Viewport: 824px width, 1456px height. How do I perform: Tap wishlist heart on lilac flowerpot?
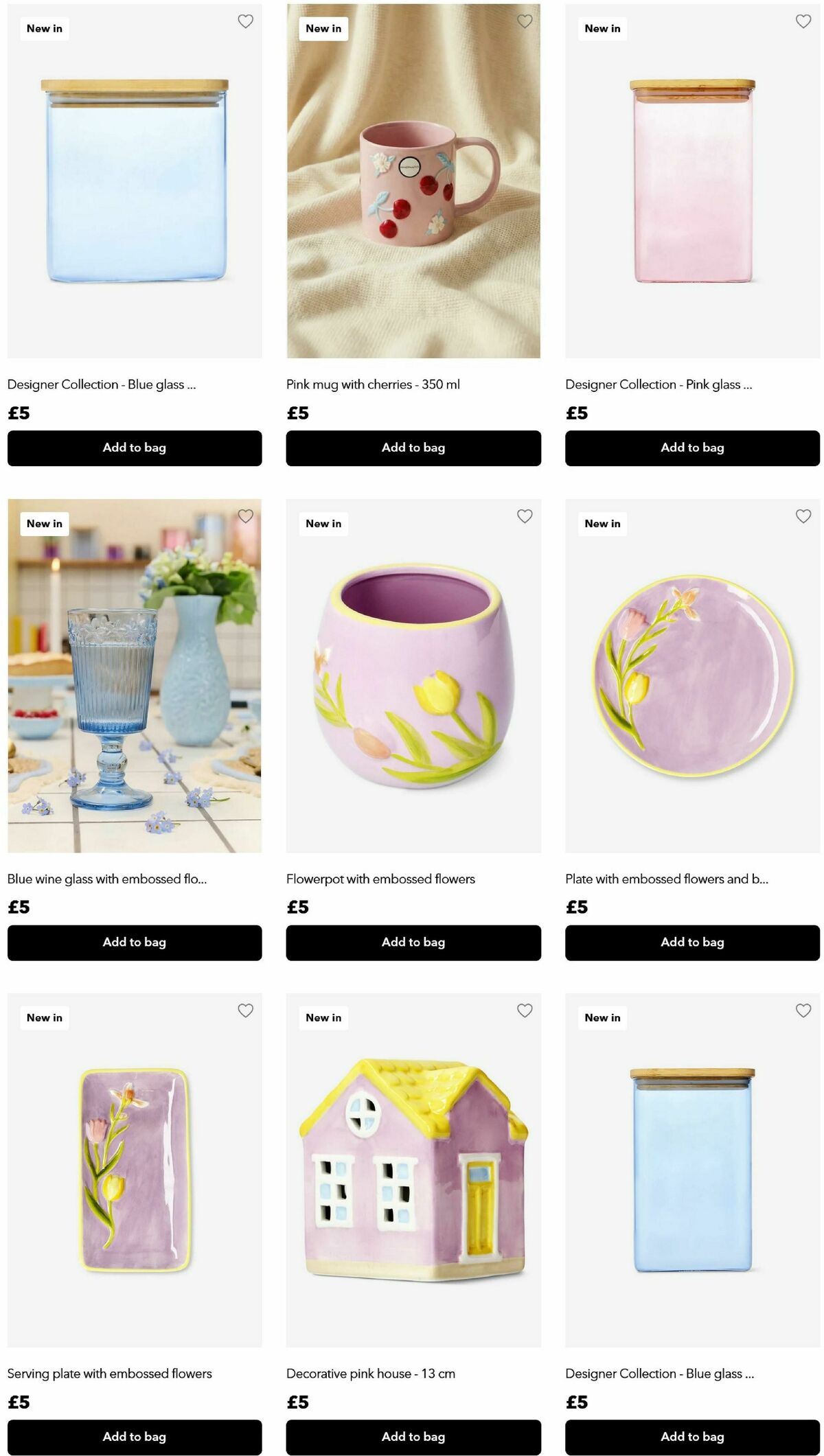coord(525,516)
